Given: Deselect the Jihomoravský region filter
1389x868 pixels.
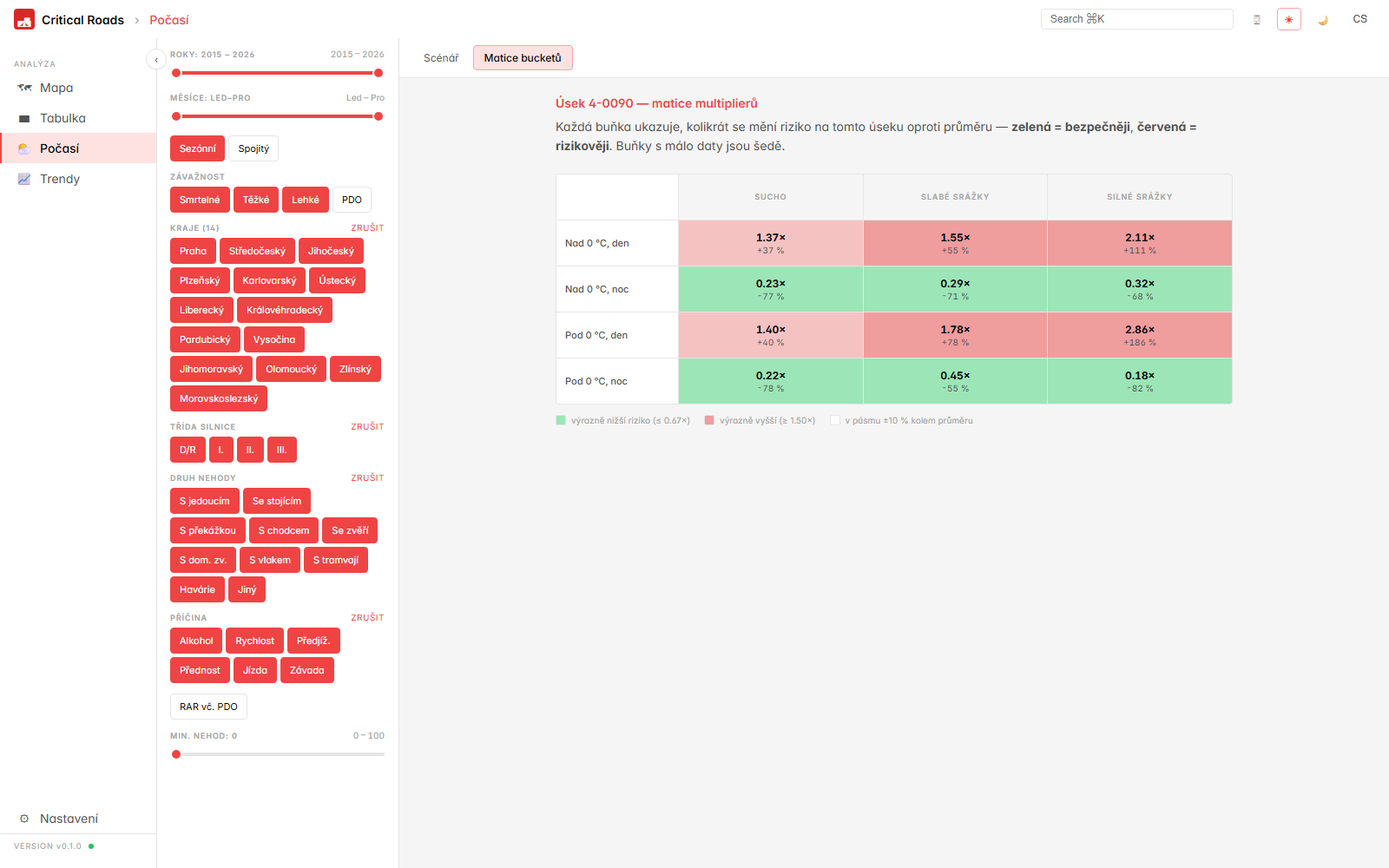Looking at the screenshot, I should pyautogui.click(x=211, y=369).
